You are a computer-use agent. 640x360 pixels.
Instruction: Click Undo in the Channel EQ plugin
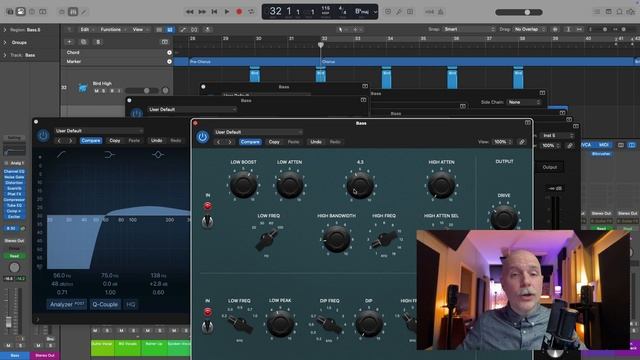(157, 140)
